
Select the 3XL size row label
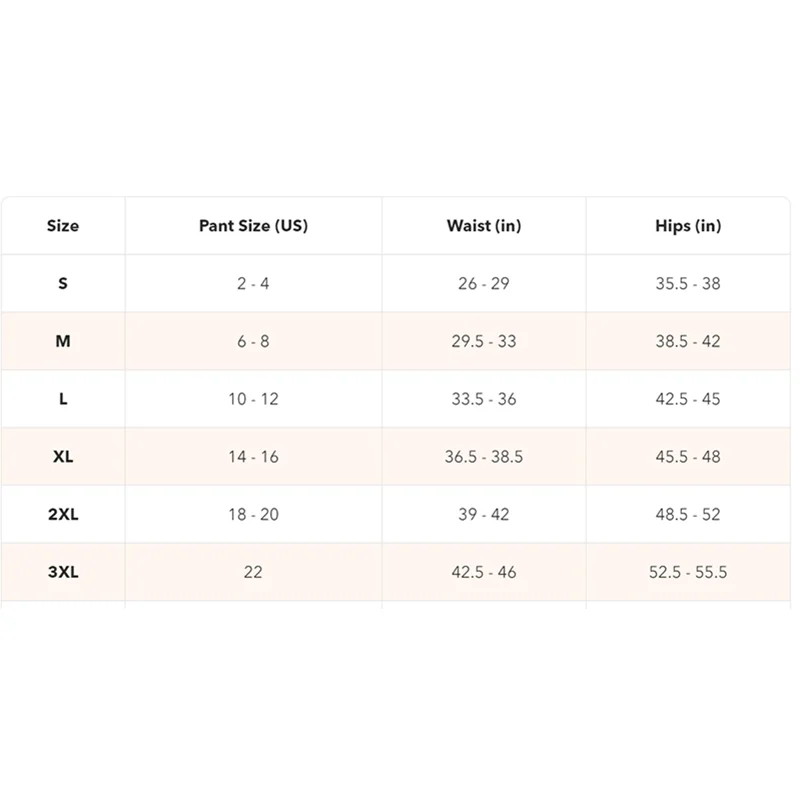pyautogui.click(x=63, y=573)
